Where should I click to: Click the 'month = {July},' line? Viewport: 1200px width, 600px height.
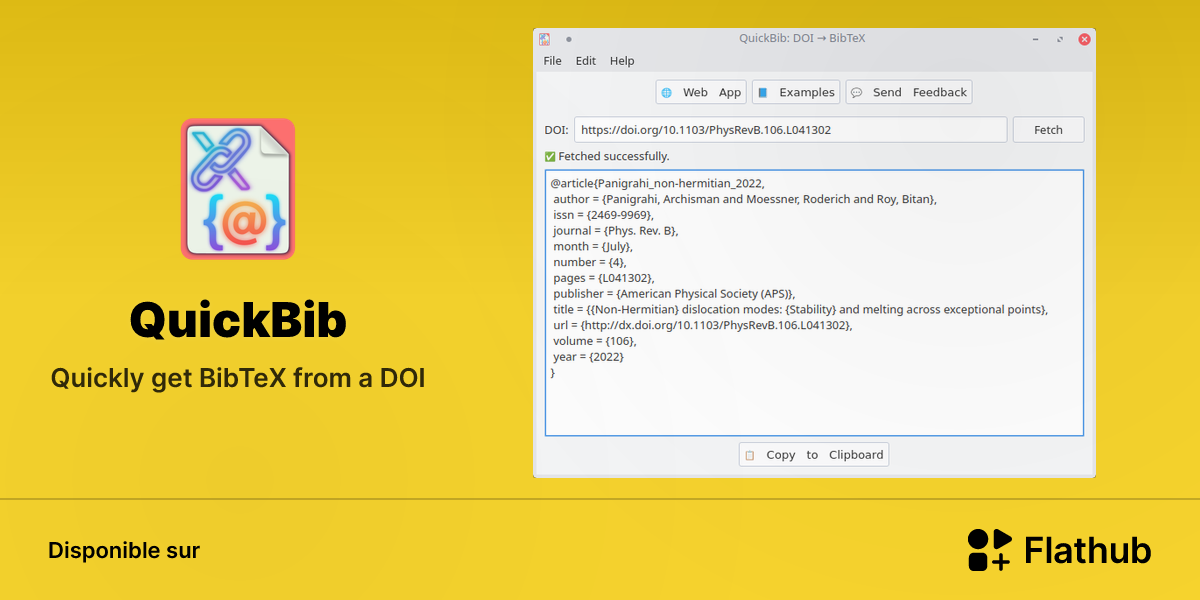[x=593, y=246]
